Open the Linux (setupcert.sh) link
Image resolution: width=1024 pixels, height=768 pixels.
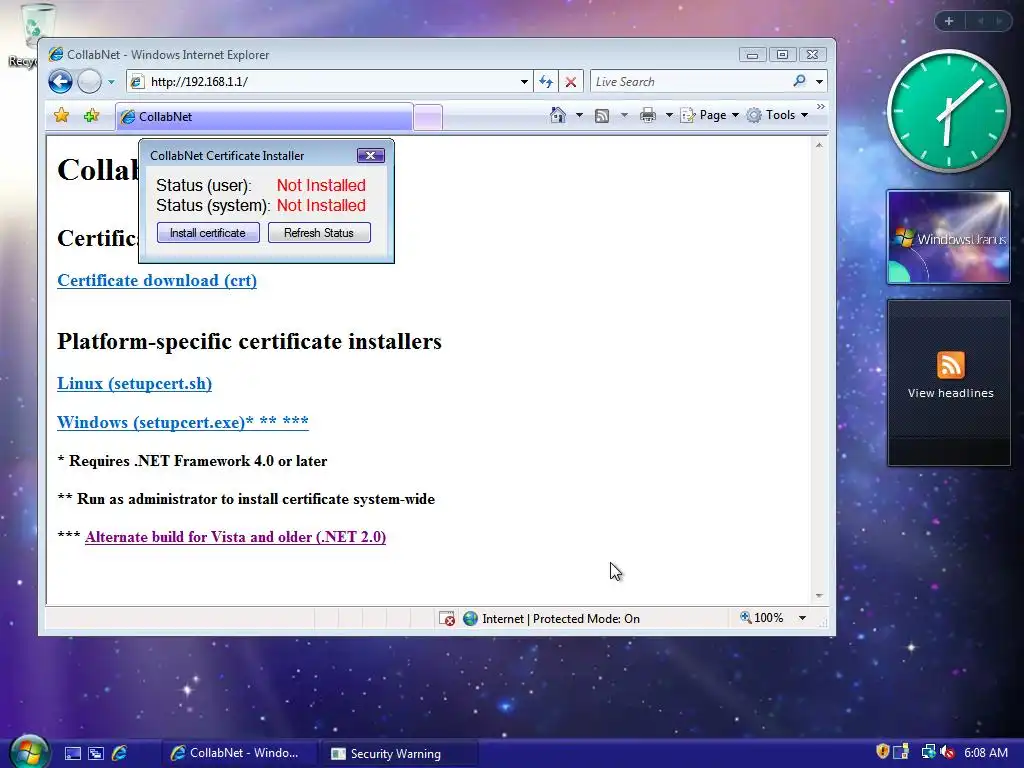click(x=135, y=383)
